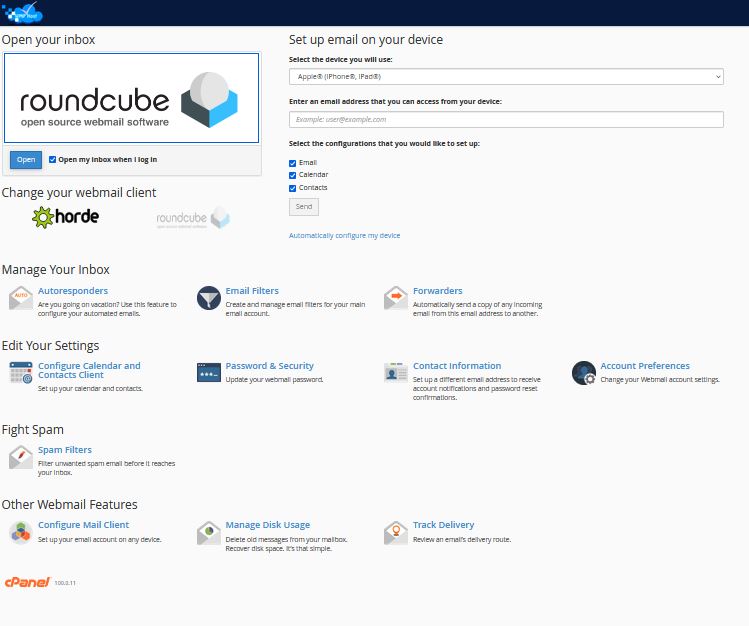Click the "Manage Your Inbox" heading
Image resolution: width=749 pixels, height=626 pixels.
pyautogui.click(x=55, y=270)
